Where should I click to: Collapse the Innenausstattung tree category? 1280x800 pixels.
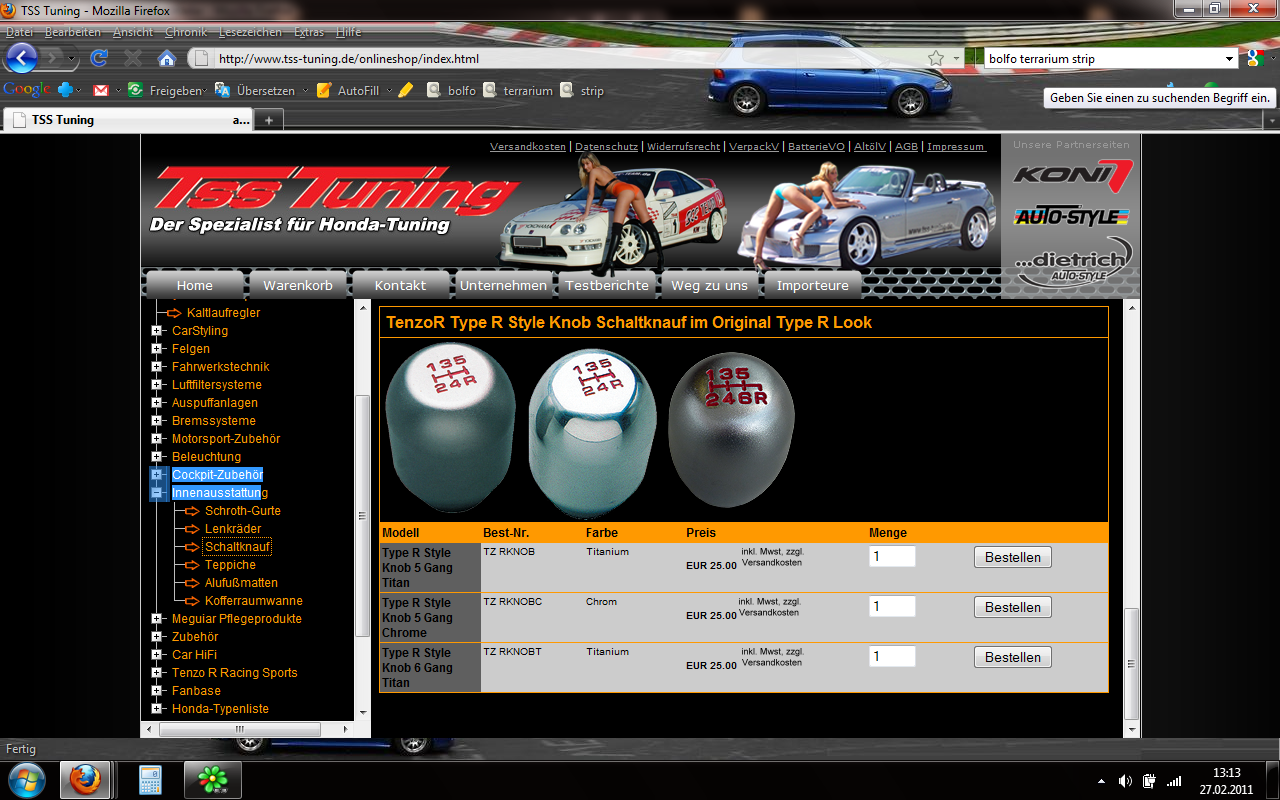point(157,493)
